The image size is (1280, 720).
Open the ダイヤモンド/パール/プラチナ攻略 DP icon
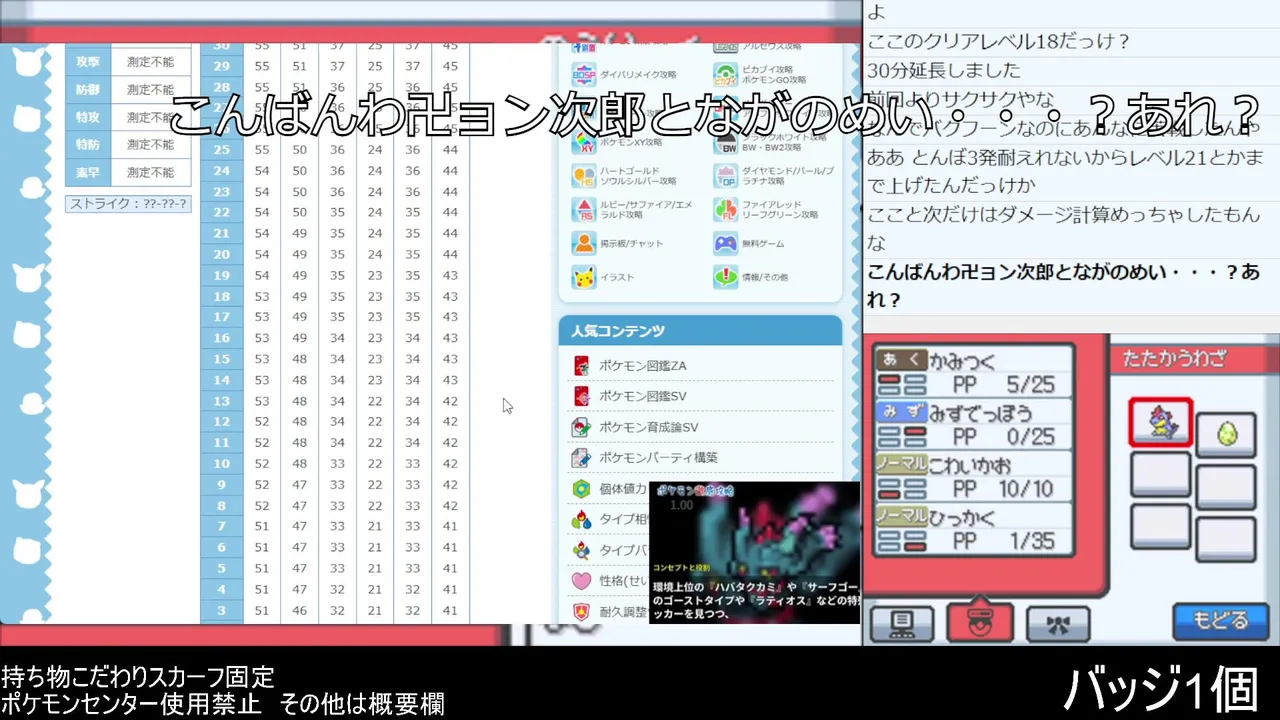(x=726, y=177)
